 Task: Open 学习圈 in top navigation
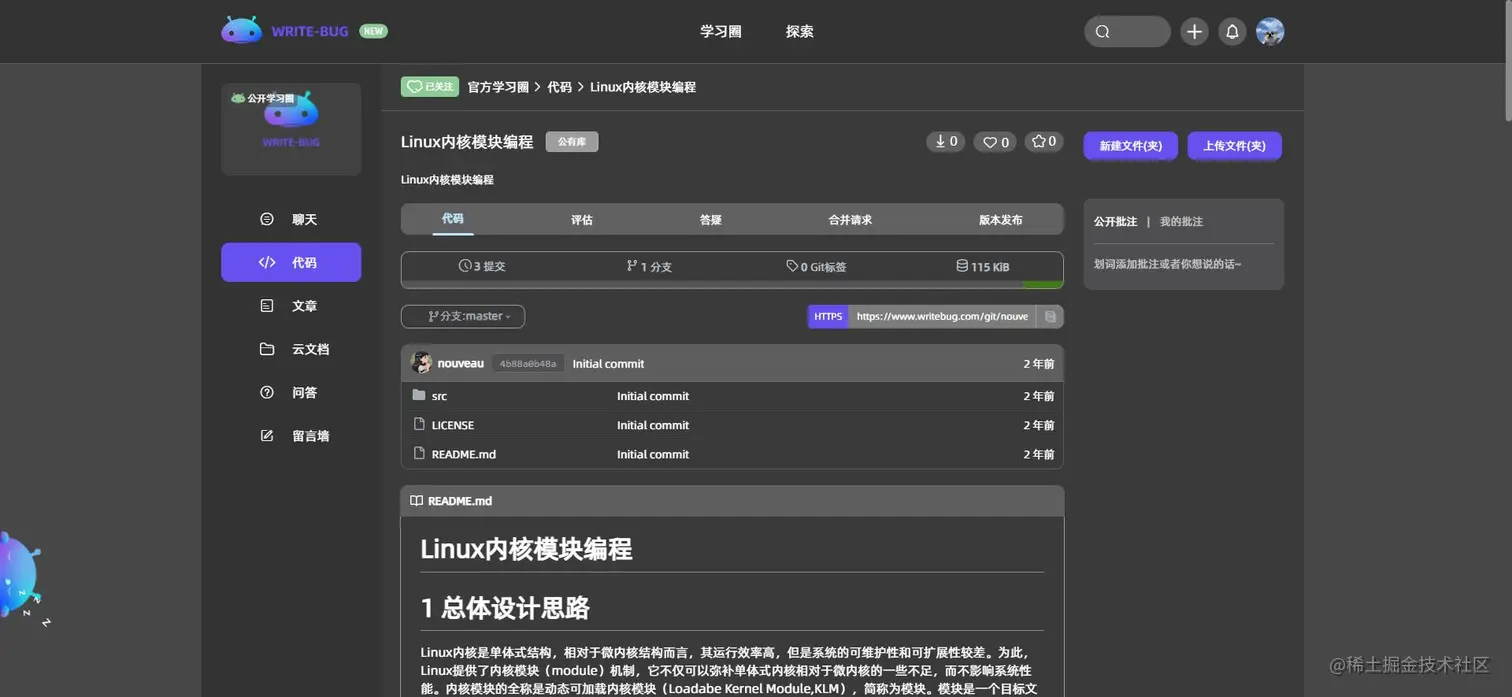[x=721, y=31]
